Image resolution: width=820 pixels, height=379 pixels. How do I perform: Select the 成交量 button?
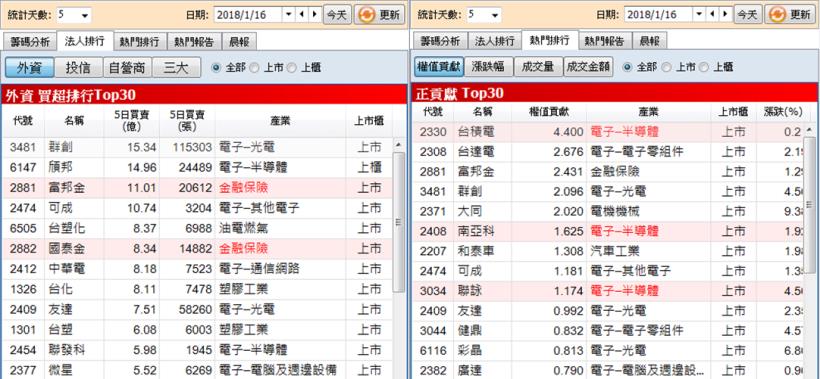pyautogui.click(x=538, y=67)
